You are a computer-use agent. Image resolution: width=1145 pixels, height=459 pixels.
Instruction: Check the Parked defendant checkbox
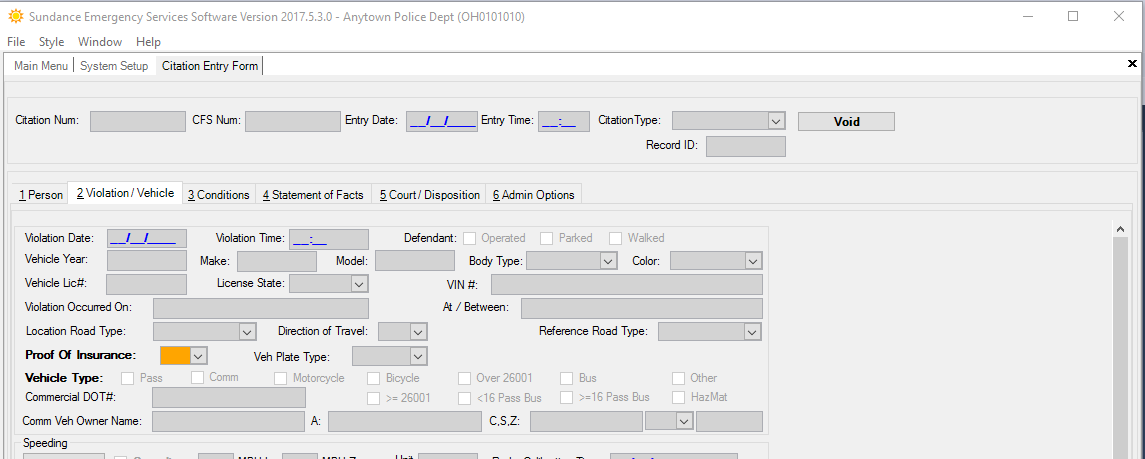(547, 238)
